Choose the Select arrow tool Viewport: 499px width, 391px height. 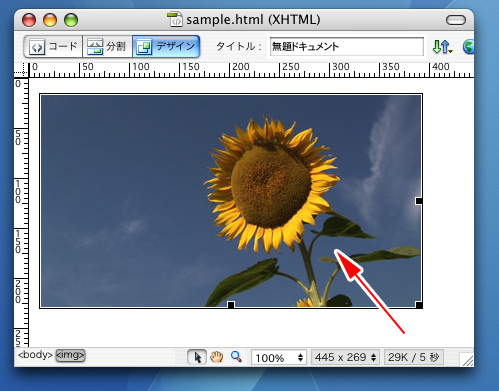tap(197, 357)
